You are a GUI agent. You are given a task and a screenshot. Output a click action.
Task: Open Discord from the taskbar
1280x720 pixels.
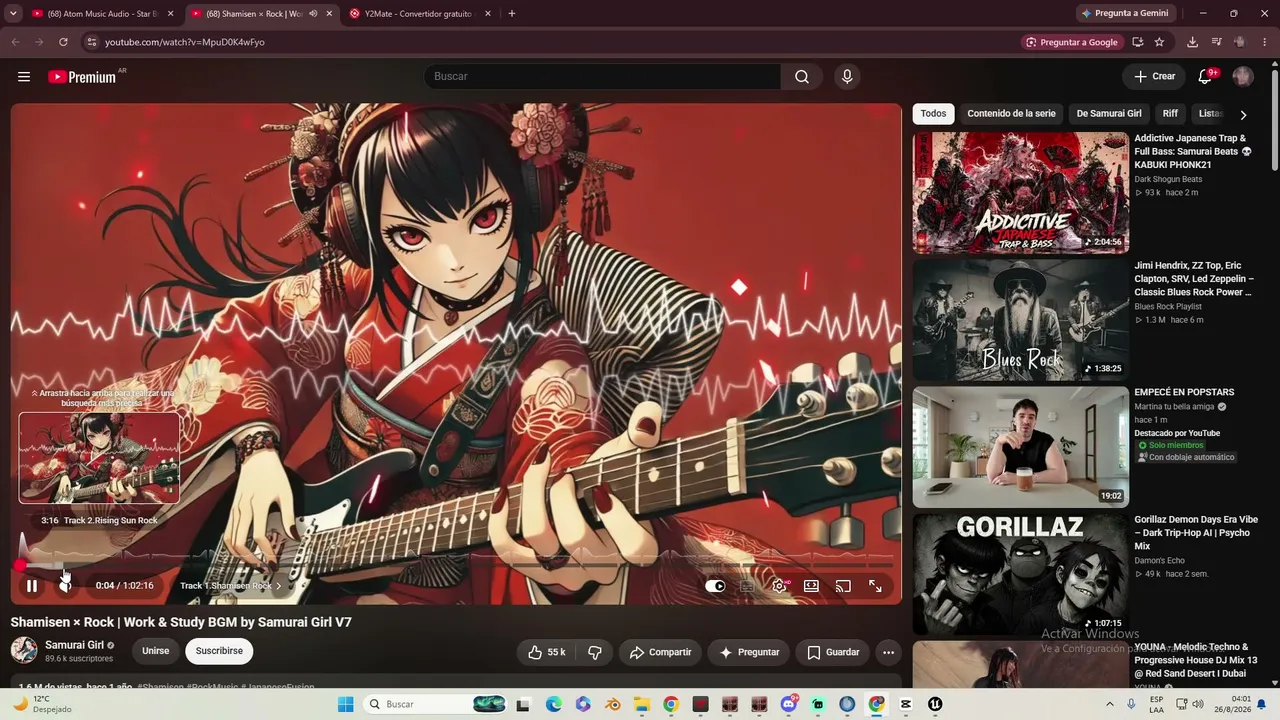tap(789, 704)
